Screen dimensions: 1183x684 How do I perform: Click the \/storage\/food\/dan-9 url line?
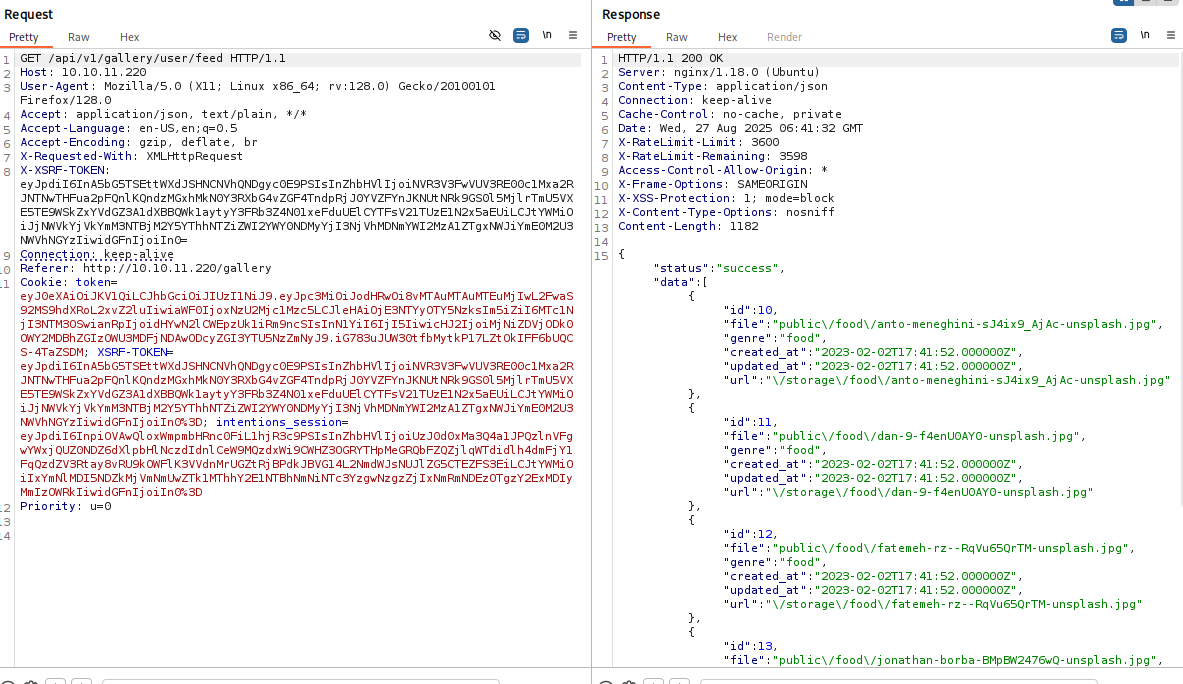(908, 492)
